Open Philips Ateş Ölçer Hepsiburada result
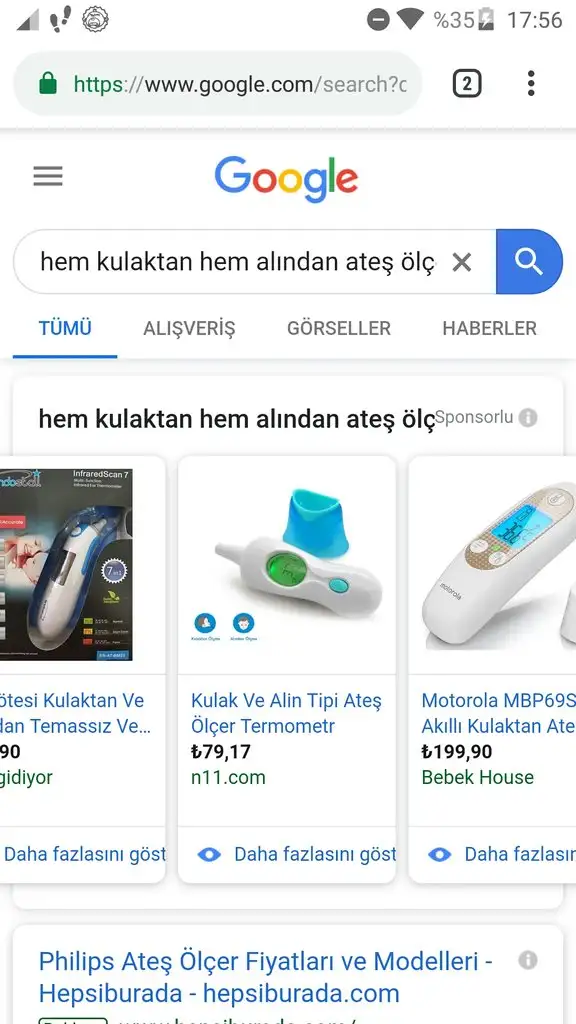 (265, 978)
